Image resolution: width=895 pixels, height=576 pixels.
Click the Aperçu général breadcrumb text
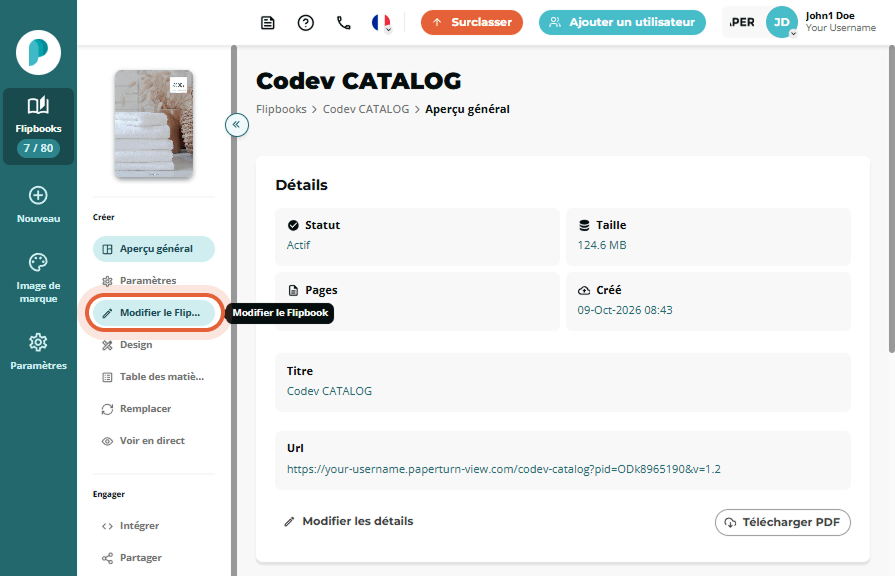pyautogui.click(x=467, y=109)
